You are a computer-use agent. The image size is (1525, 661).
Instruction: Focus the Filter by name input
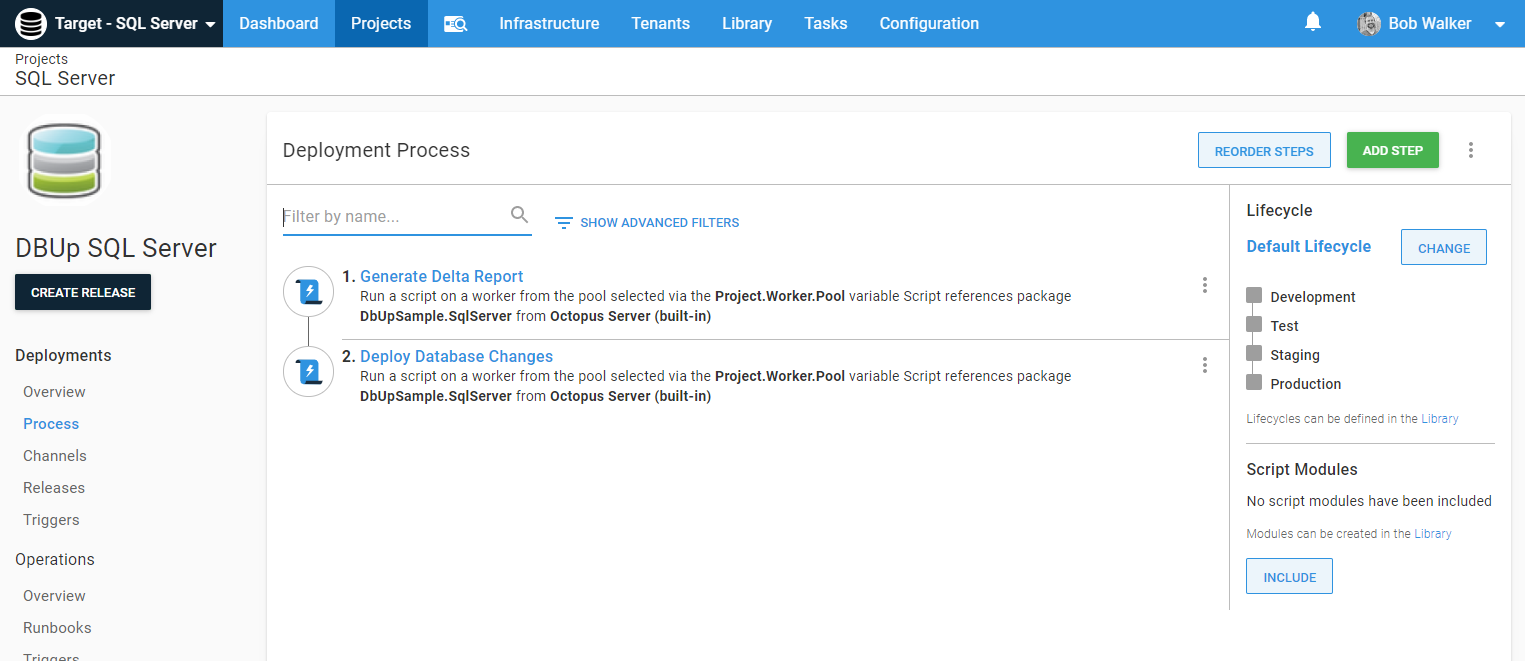[x=395, y=216]
